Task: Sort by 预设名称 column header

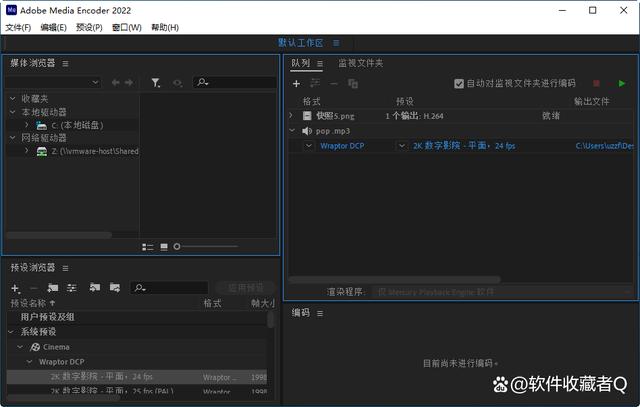Action: 33,303
